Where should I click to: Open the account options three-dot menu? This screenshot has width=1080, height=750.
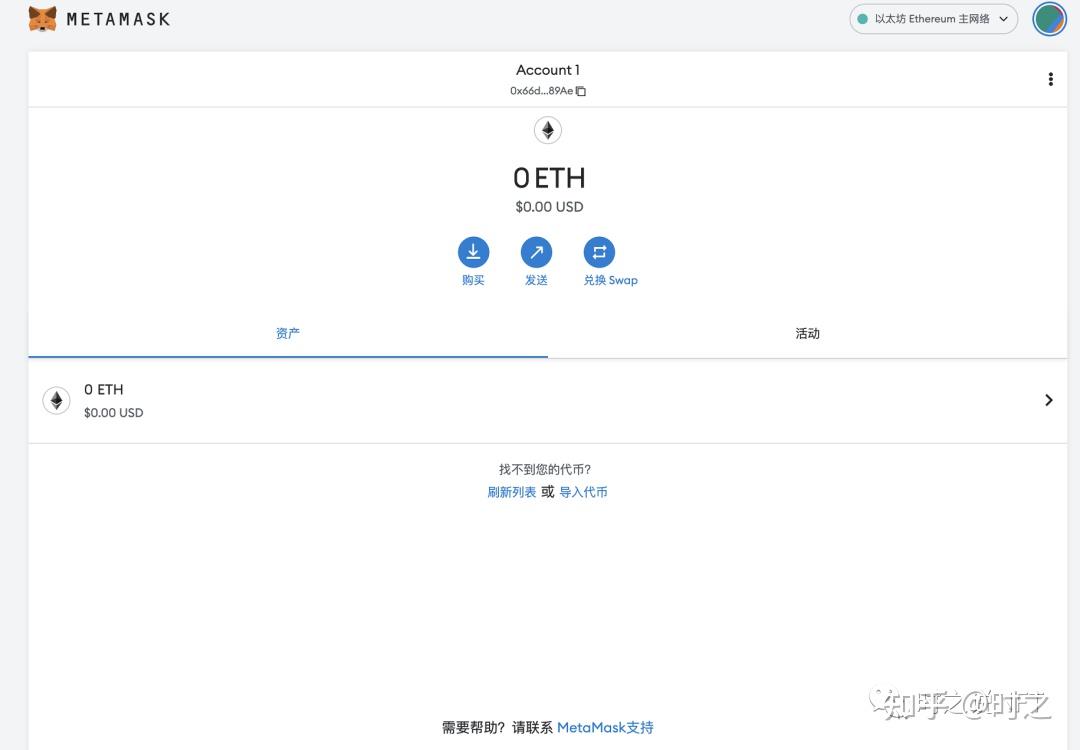pos(1050,78)
